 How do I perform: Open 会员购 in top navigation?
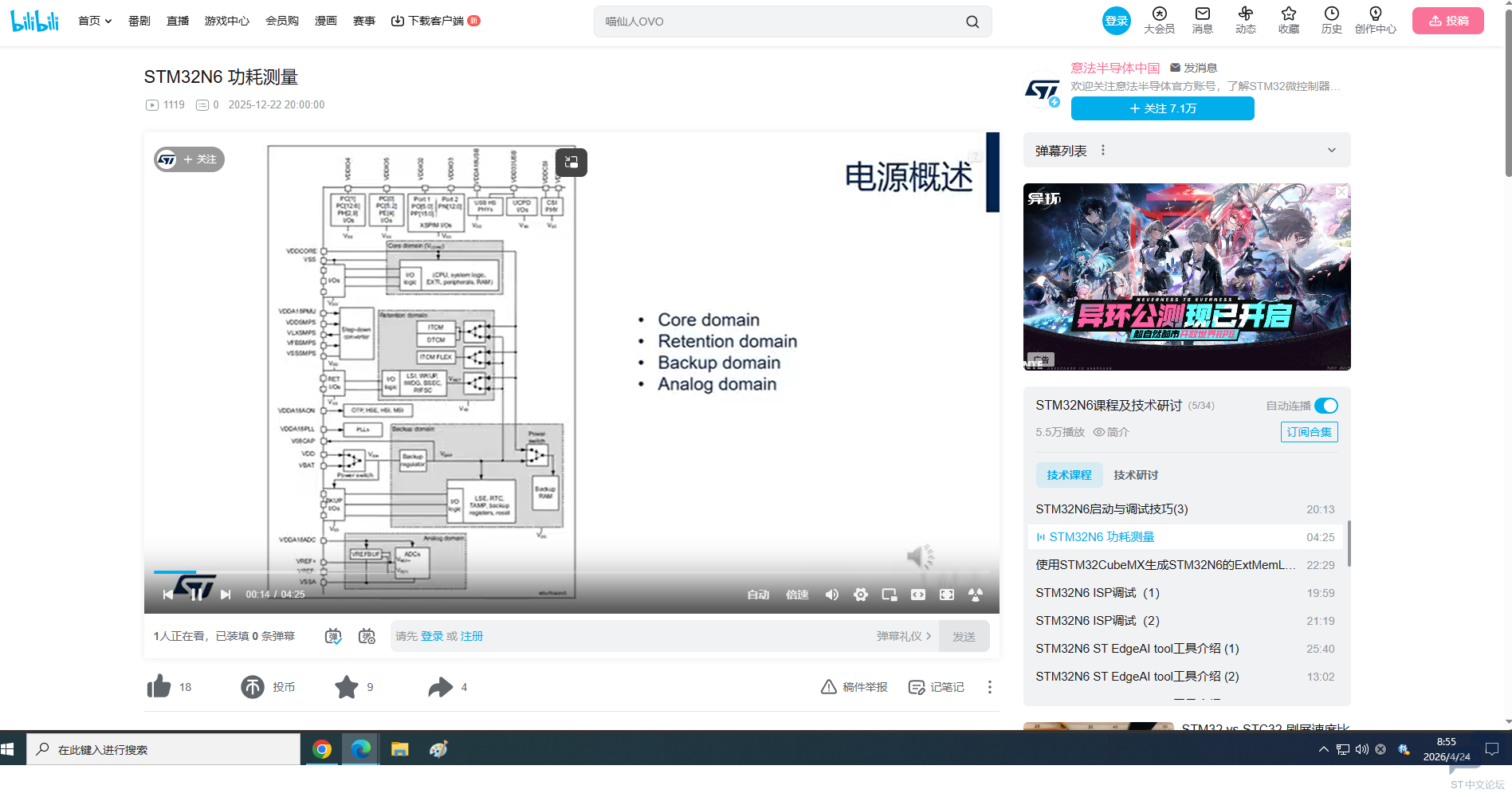coord(282,21)
